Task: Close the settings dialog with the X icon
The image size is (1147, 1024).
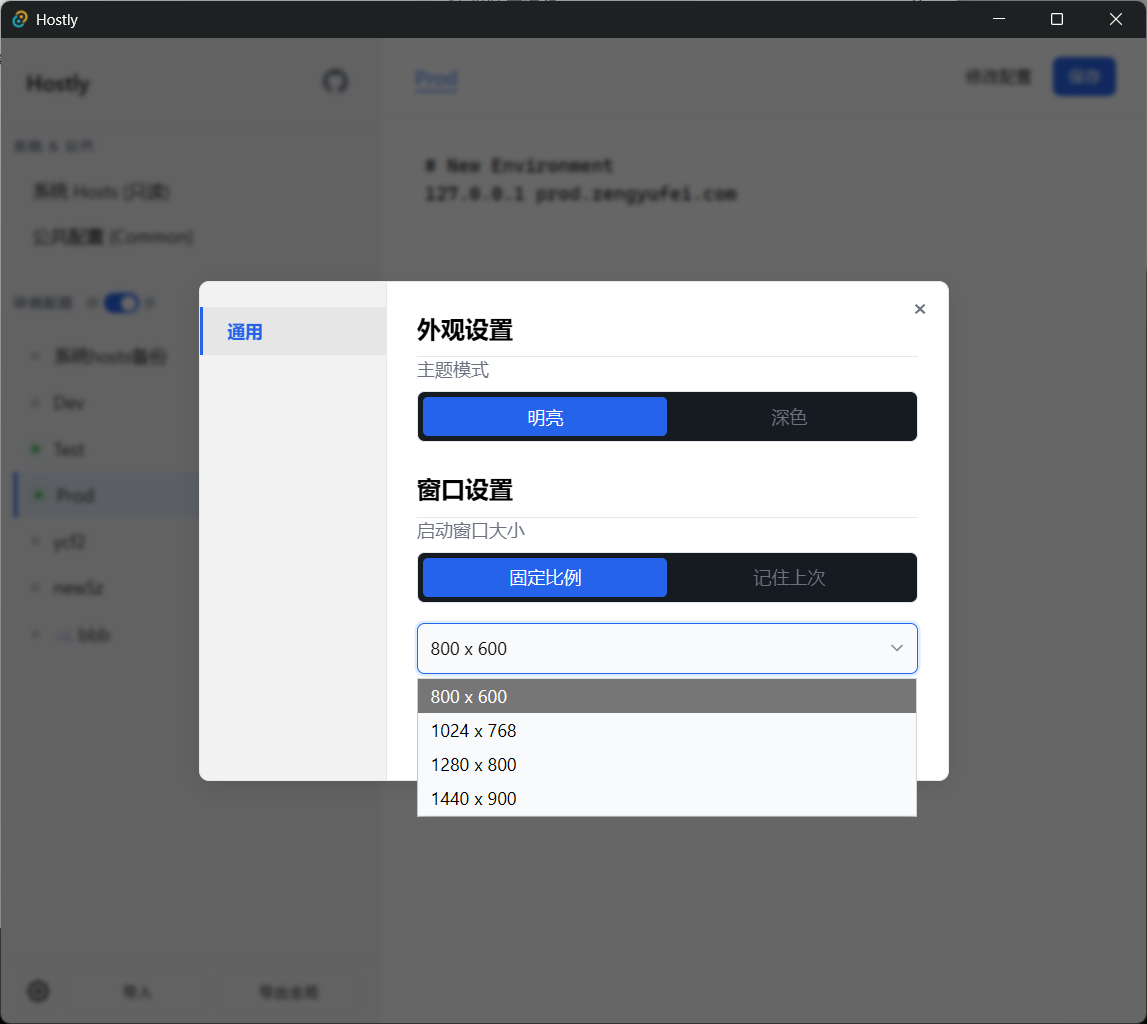Action: tap(919, 309)
